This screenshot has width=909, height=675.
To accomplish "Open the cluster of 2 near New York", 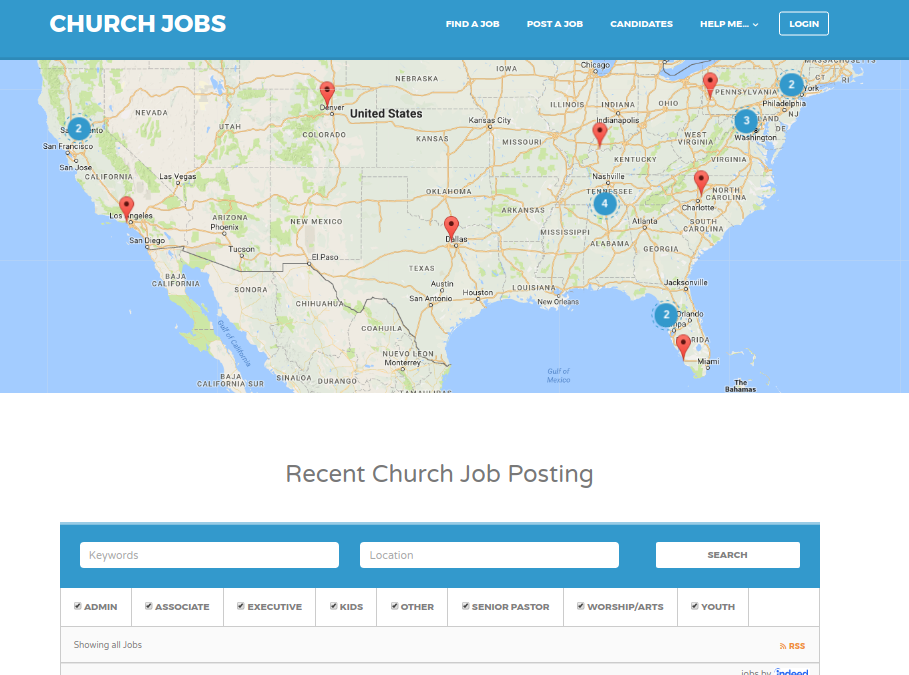I will [x=791, y=85].
